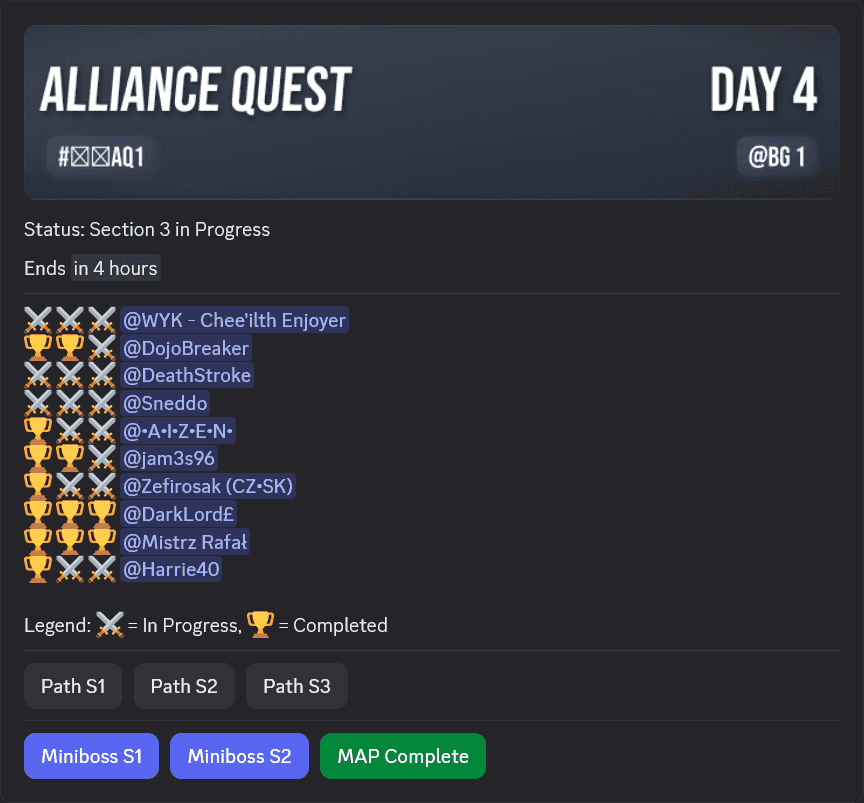The height and width of the screenshot is (803, 864).
Task: Open the @WYK - Chee'ilth Enjoyer mention
Action: (x=234, y=320)
